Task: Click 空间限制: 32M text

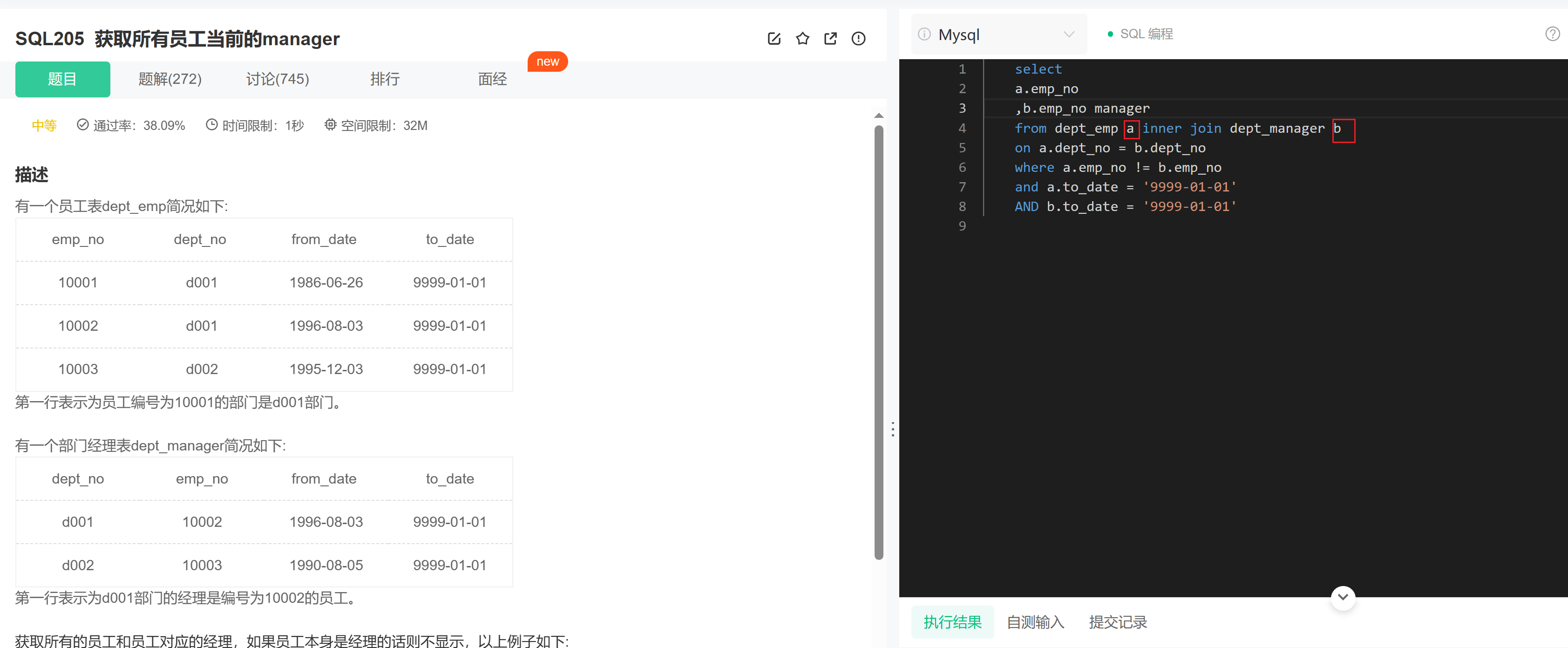Action: pos(384,125)
